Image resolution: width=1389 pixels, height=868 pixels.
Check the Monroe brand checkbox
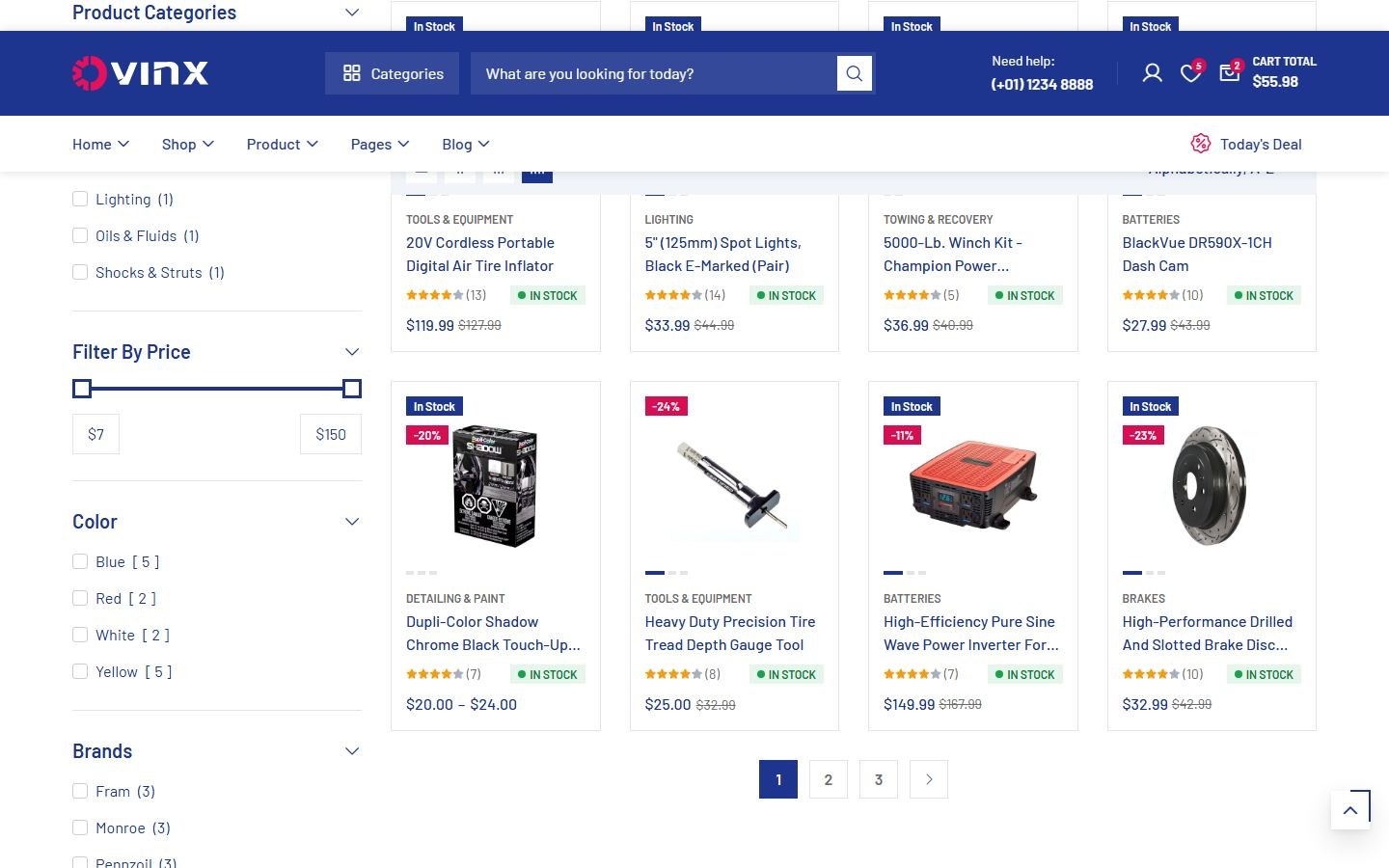[x=80, y=827]
